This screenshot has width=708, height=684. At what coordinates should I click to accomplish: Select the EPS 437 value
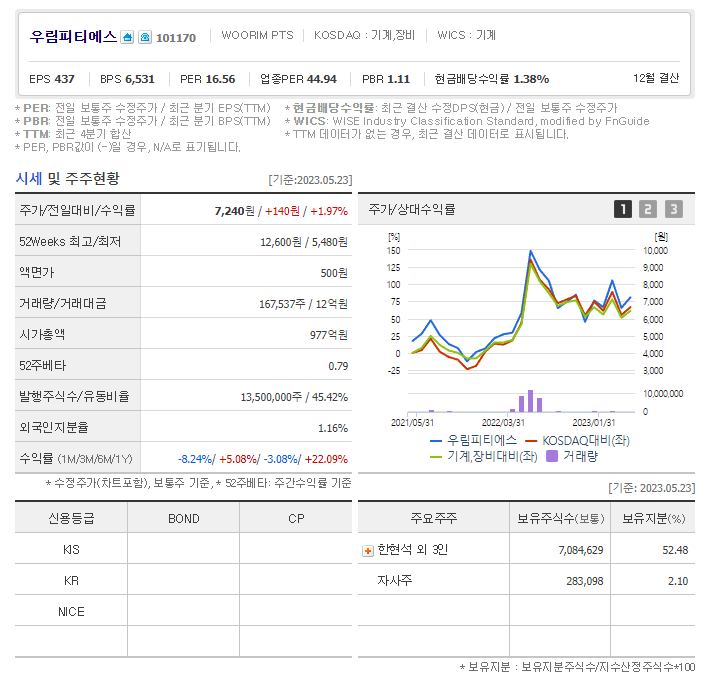click(52, 79)
